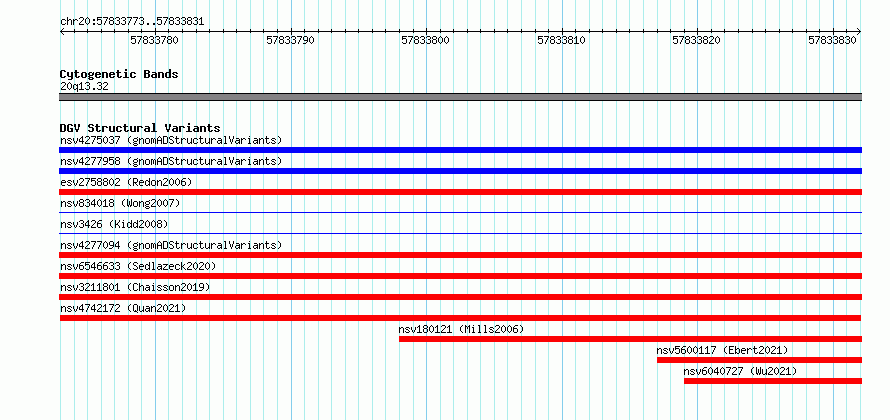This screenshot has width=890, height=420.
Task: Open nsv4277094 gnomAD variant label
Action: pyautogui.click(x=171, y=245)
